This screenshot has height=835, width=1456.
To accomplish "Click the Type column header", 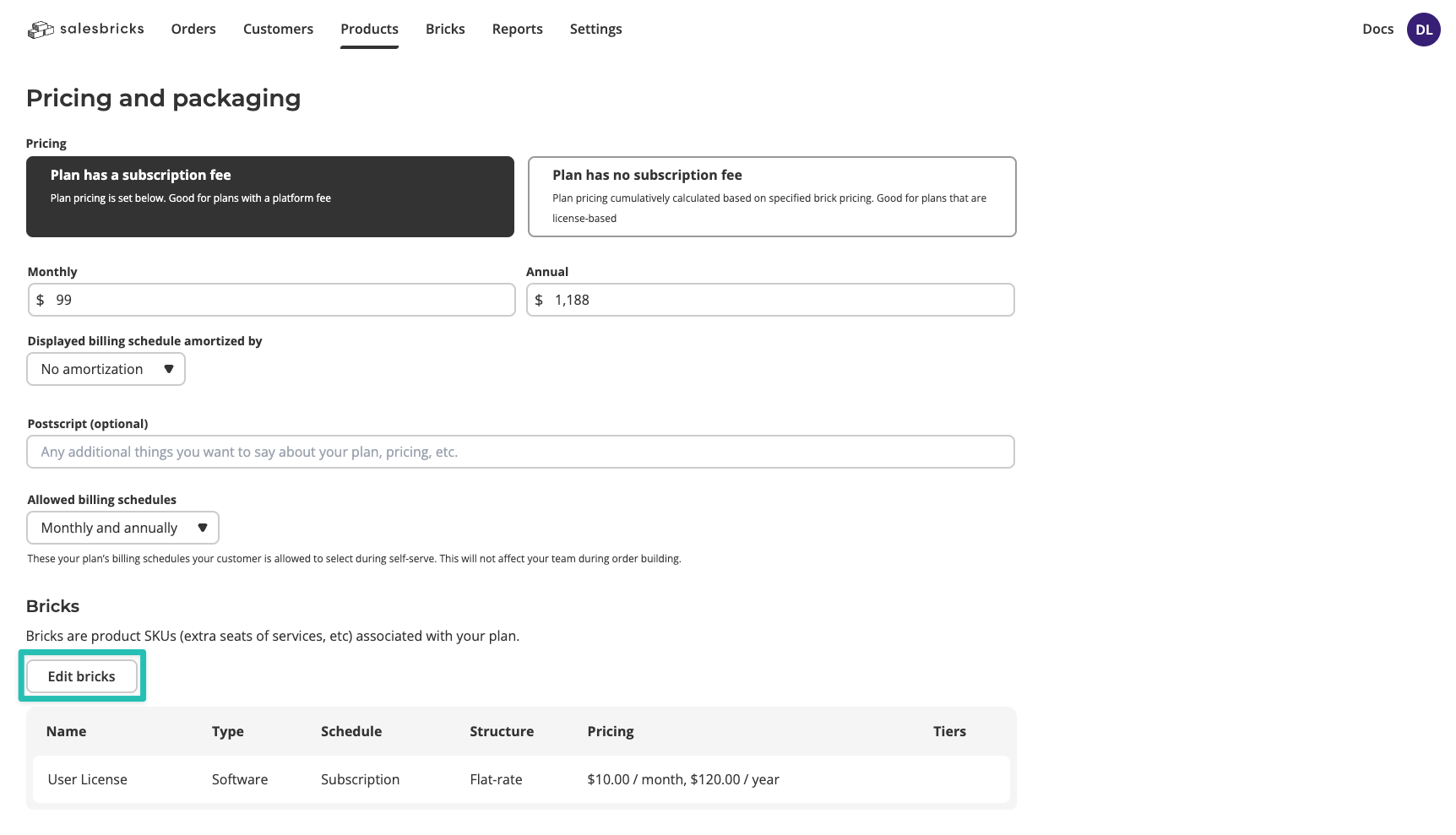I will pyautogui.click(x=228, y=731).
